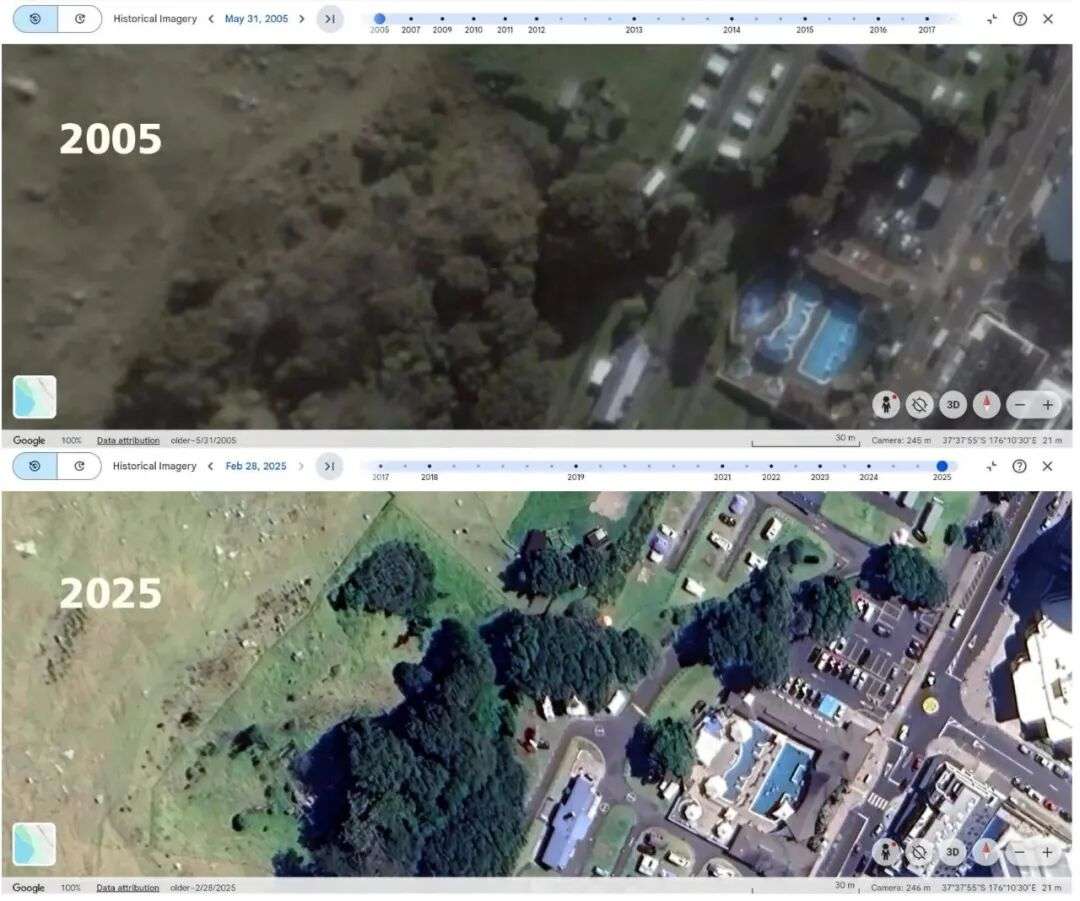The height and width of the screenshot is (901, 1080).
Task: Open Data attribution link in 2005 panel
Action: click(x=128, y=440)
